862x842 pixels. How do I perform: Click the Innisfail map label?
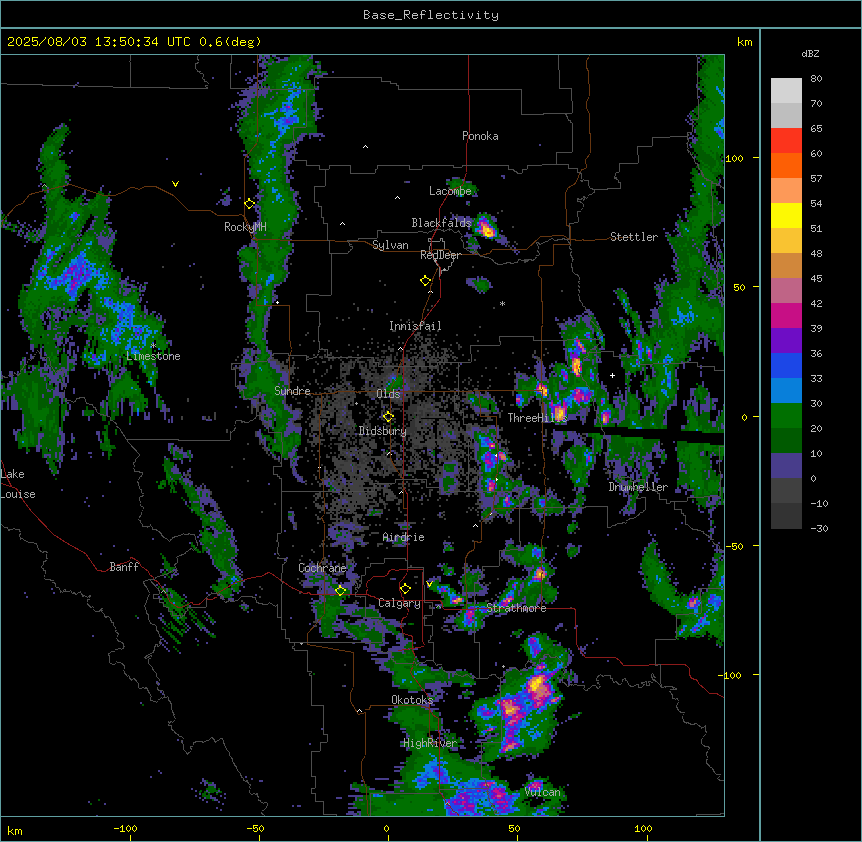coord(415,326)
